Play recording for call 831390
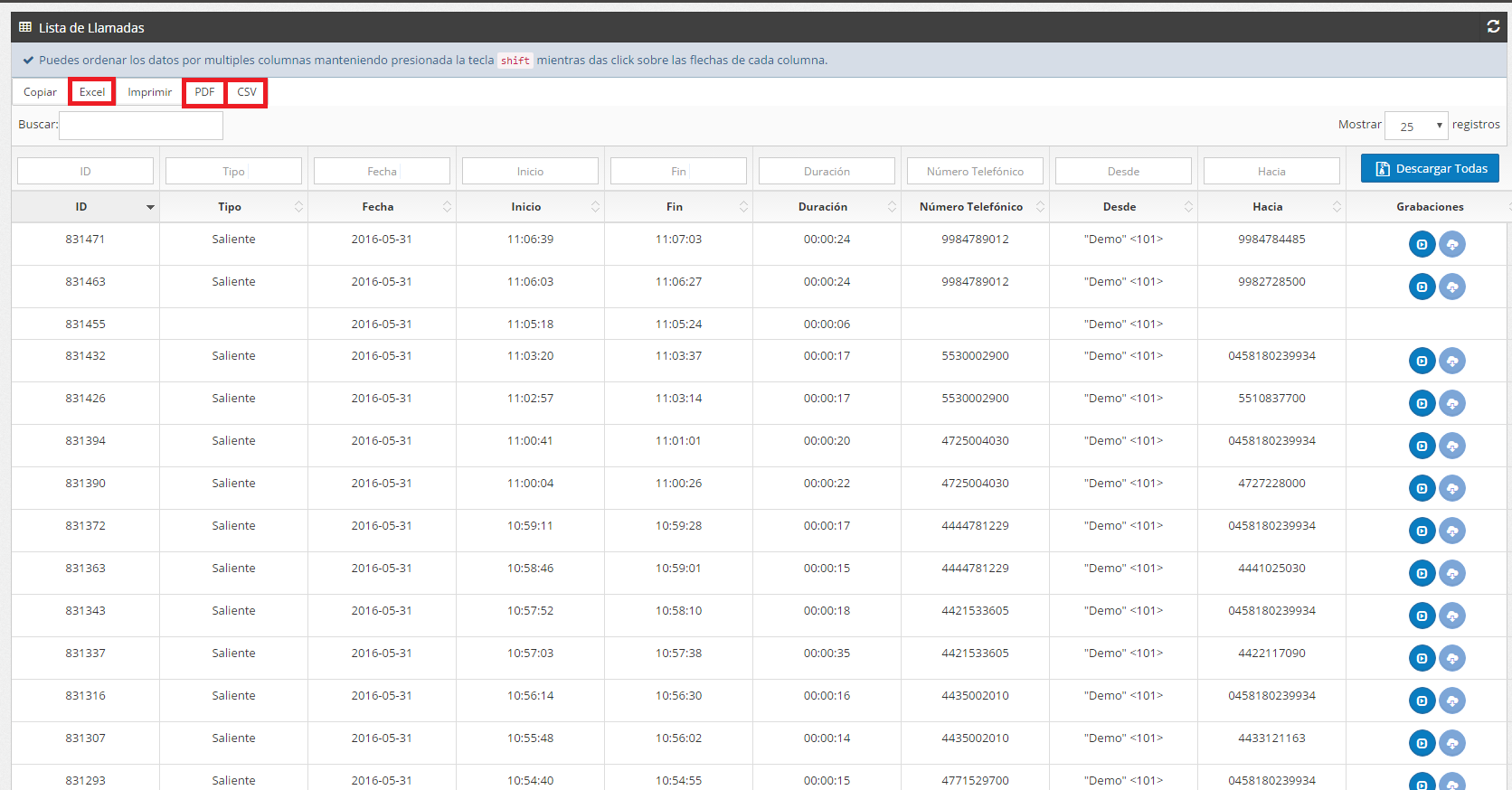Screen dimensions: 1512x790 pyautogui.click(x=1422, y=488)
